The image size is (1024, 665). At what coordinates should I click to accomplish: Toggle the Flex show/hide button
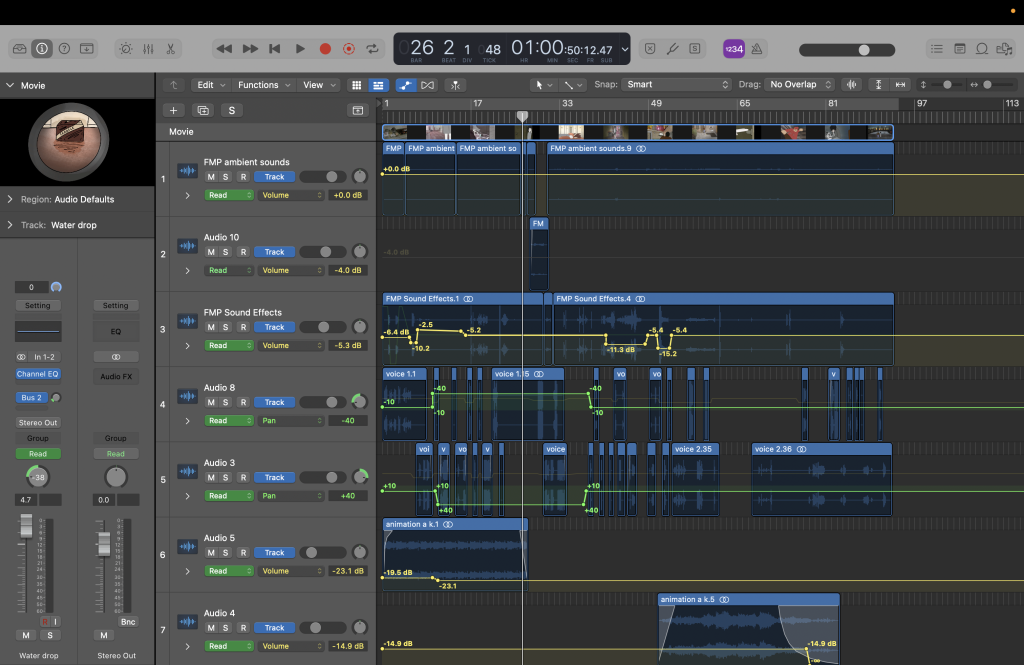click(428, 85)
